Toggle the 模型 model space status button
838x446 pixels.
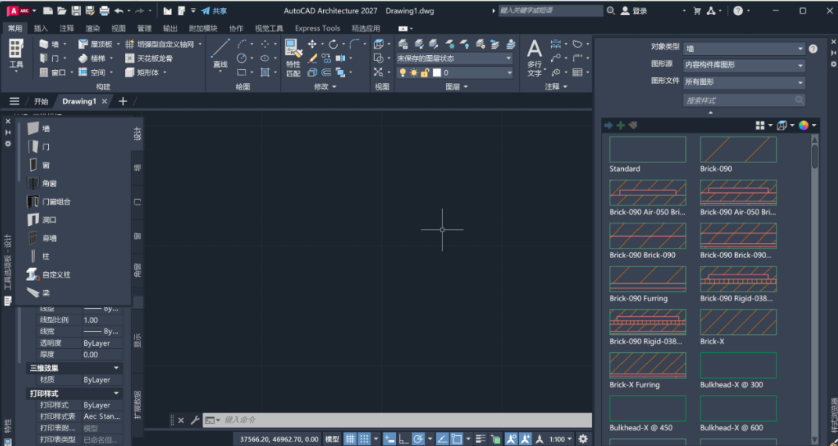(332, 439)
